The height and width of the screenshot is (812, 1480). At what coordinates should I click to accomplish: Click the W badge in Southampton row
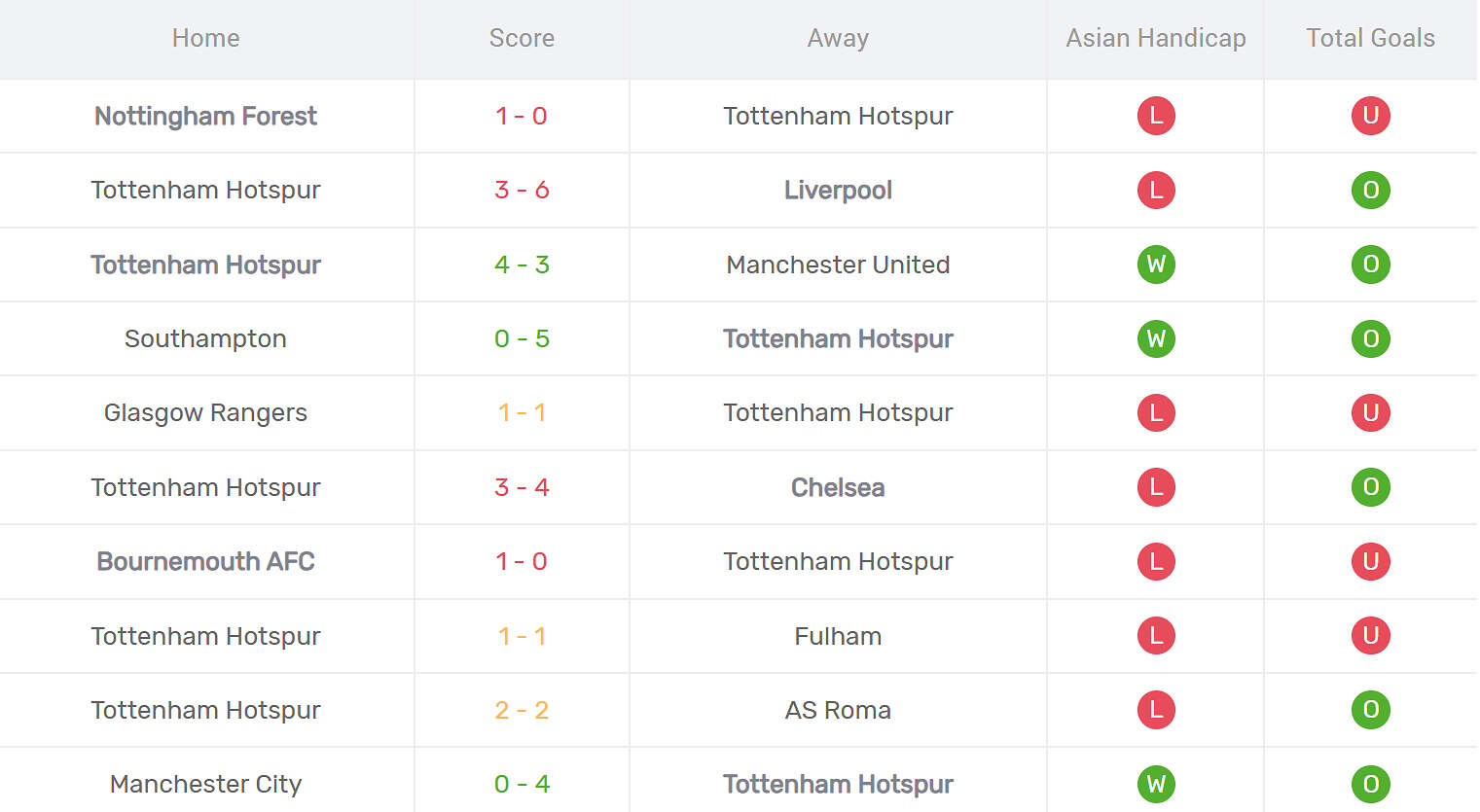1156,338
